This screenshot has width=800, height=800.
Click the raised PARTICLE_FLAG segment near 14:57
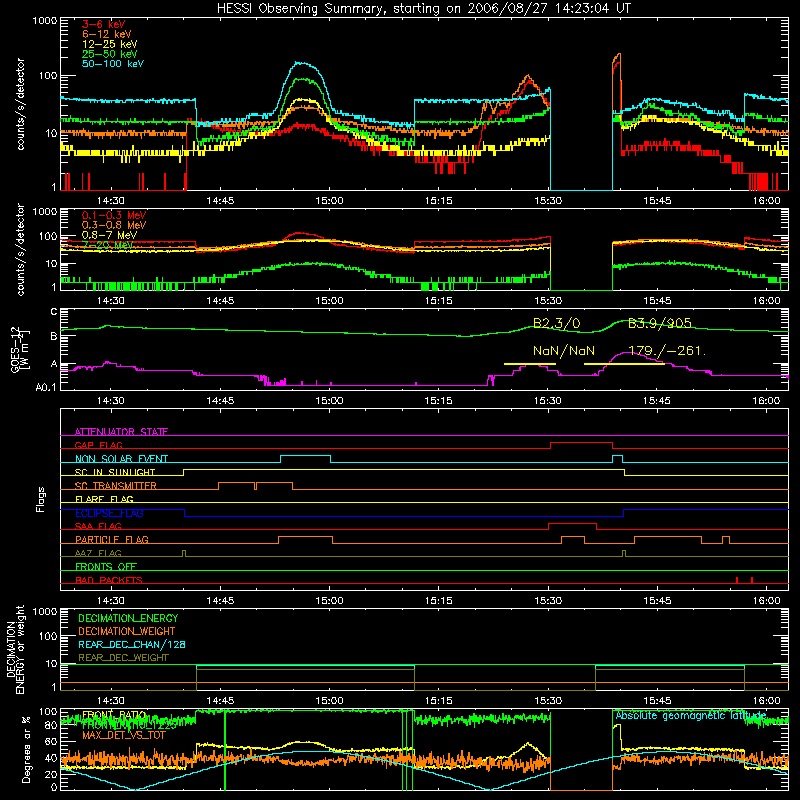[305, 537]
